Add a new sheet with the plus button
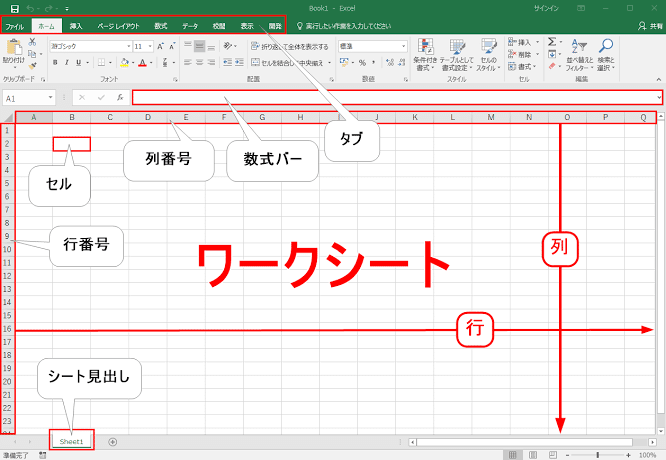 pyautogui.click(x=112, y=442)
